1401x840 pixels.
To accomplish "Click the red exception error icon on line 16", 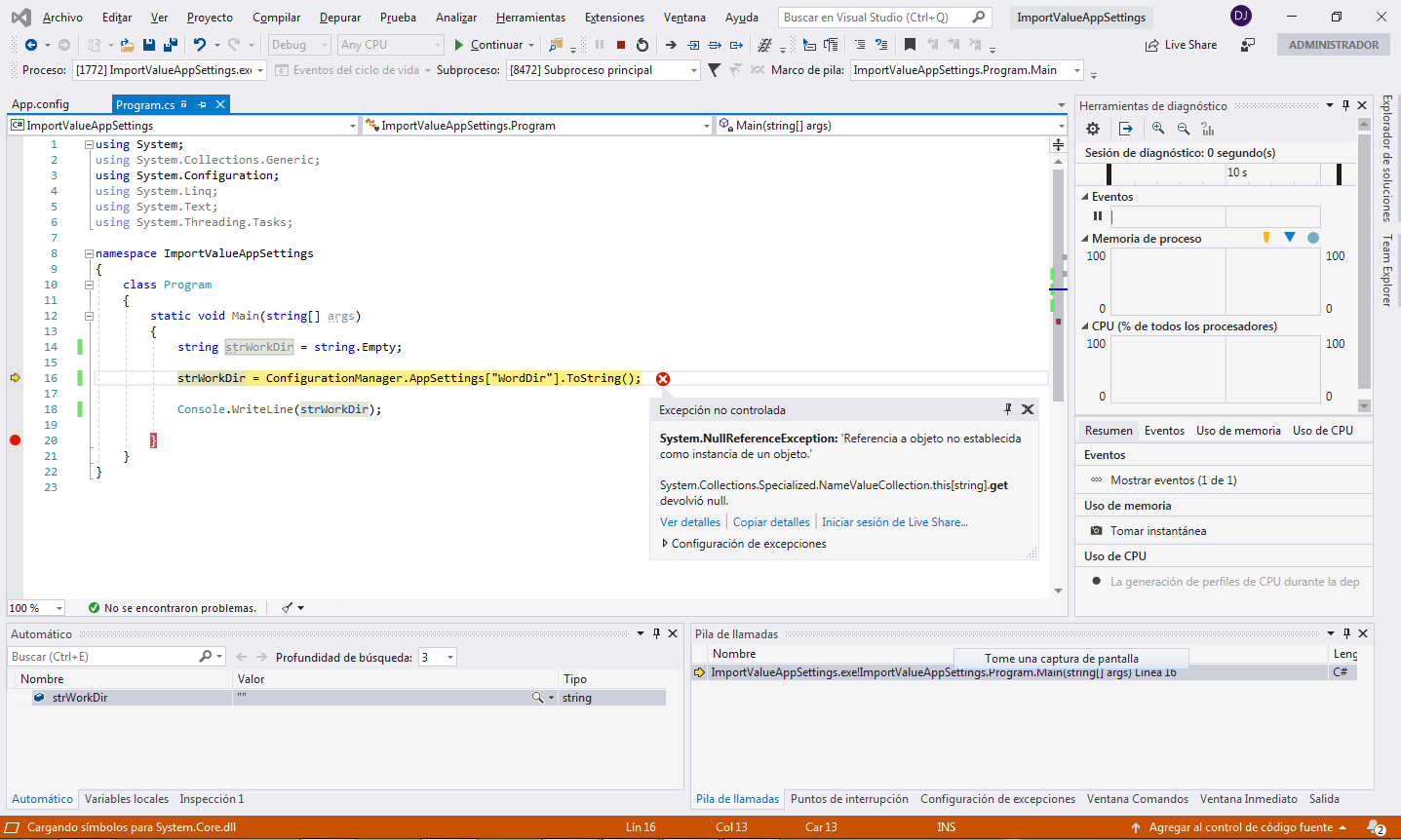I will (663, 379).
